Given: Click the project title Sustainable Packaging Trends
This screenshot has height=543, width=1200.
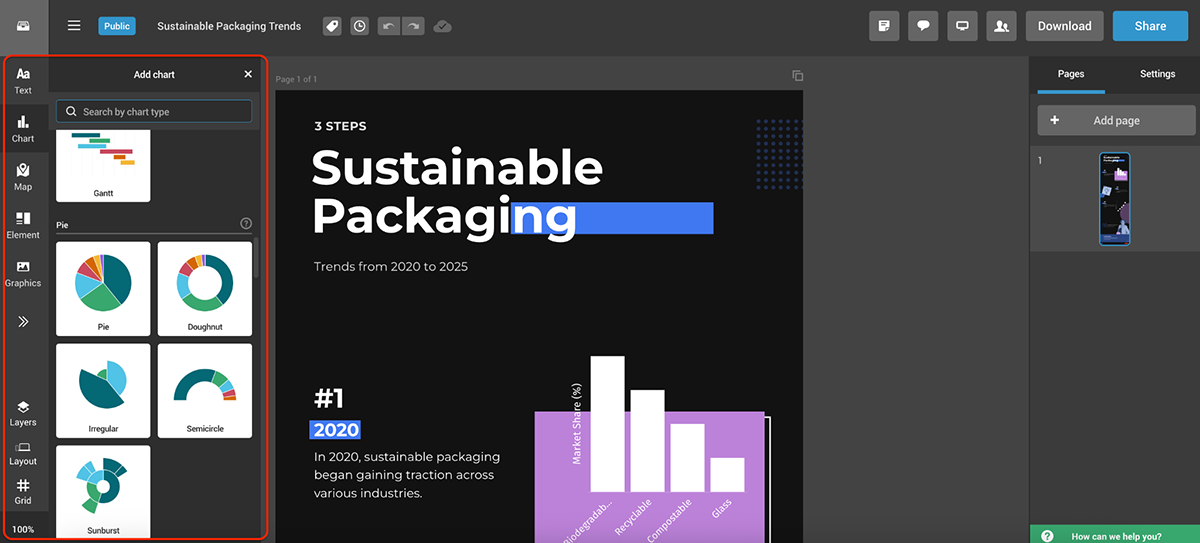Looking at the screenshot, I should 229,26.
